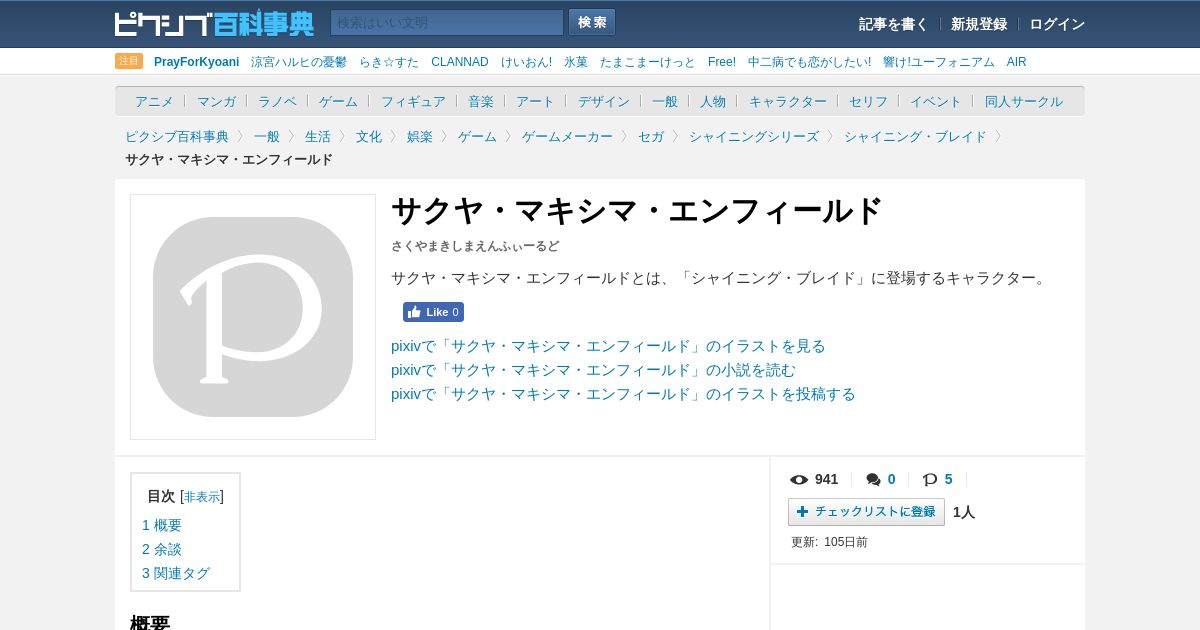Click the シャイニング・ブレイド breadcrumb link
This screenshot has height=630, width=1200.
(915, 136)
